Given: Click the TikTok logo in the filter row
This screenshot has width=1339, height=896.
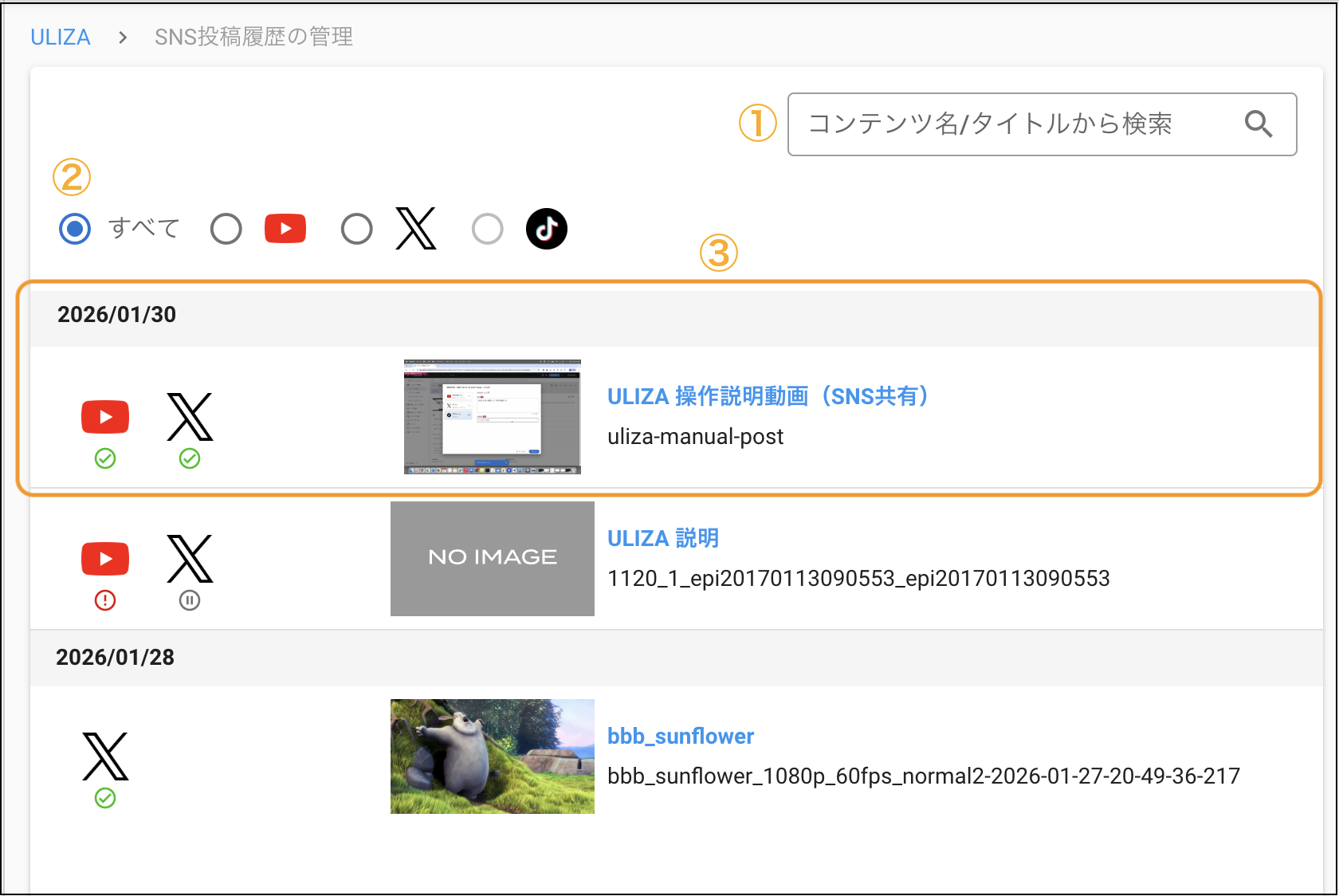Looking at the screenshot, I should [x=547, y=229].
